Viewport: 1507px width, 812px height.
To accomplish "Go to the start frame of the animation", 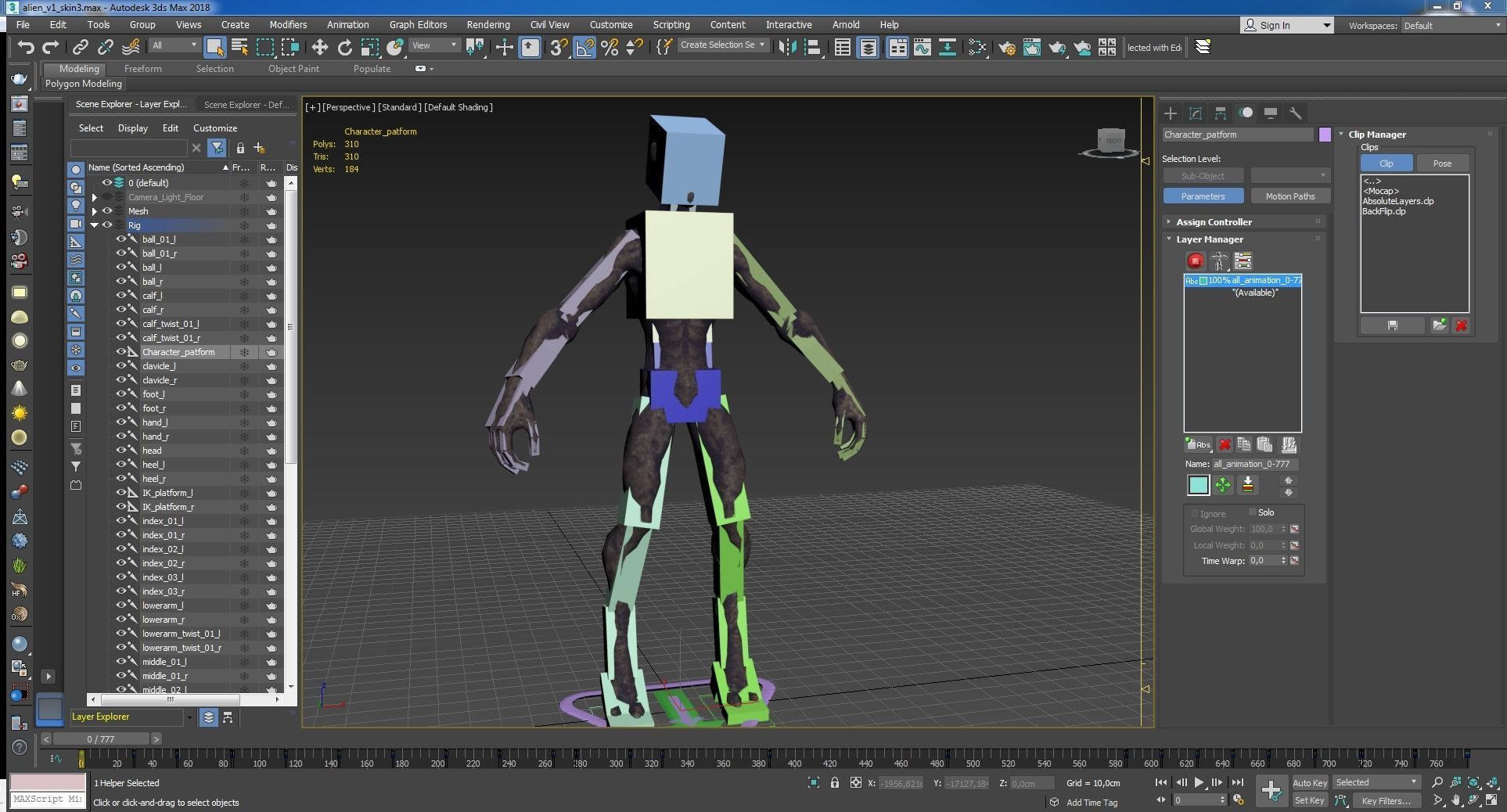I will point(1161,782).
